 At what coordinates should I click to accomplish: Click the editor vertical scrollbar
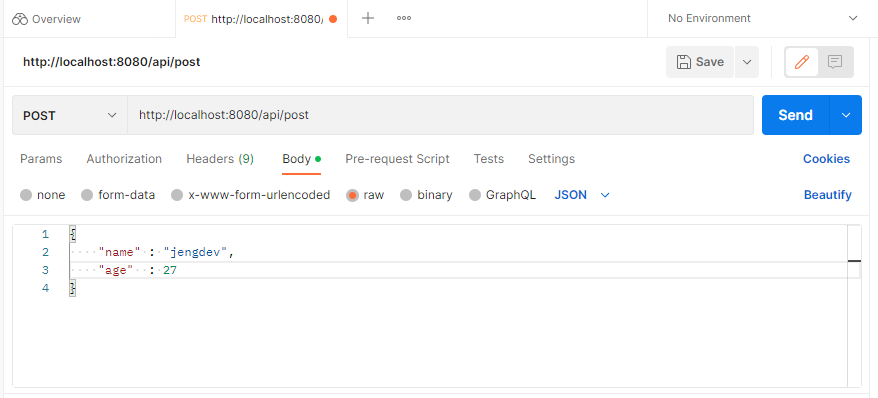click(854, 306)
